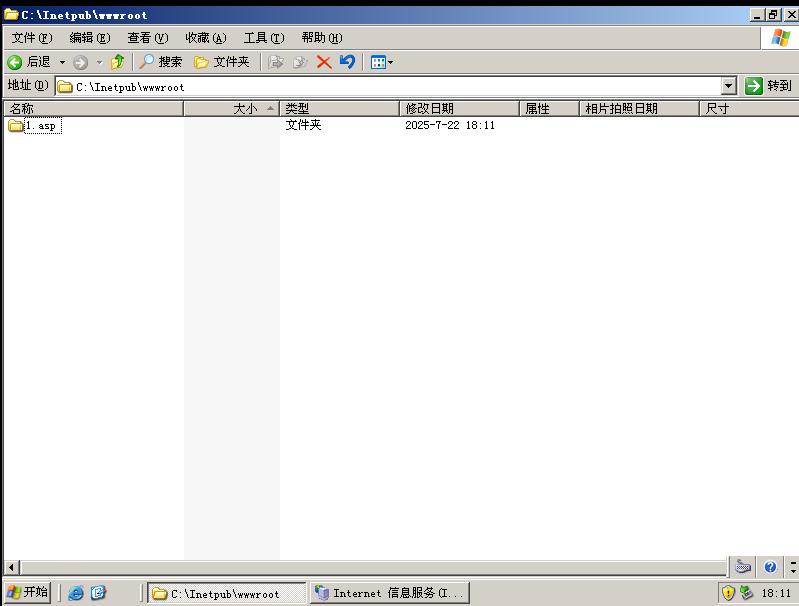Click the security shield tray icon
Image resolution: width=799 pixels, height=606 pixels.
[729, 593]
